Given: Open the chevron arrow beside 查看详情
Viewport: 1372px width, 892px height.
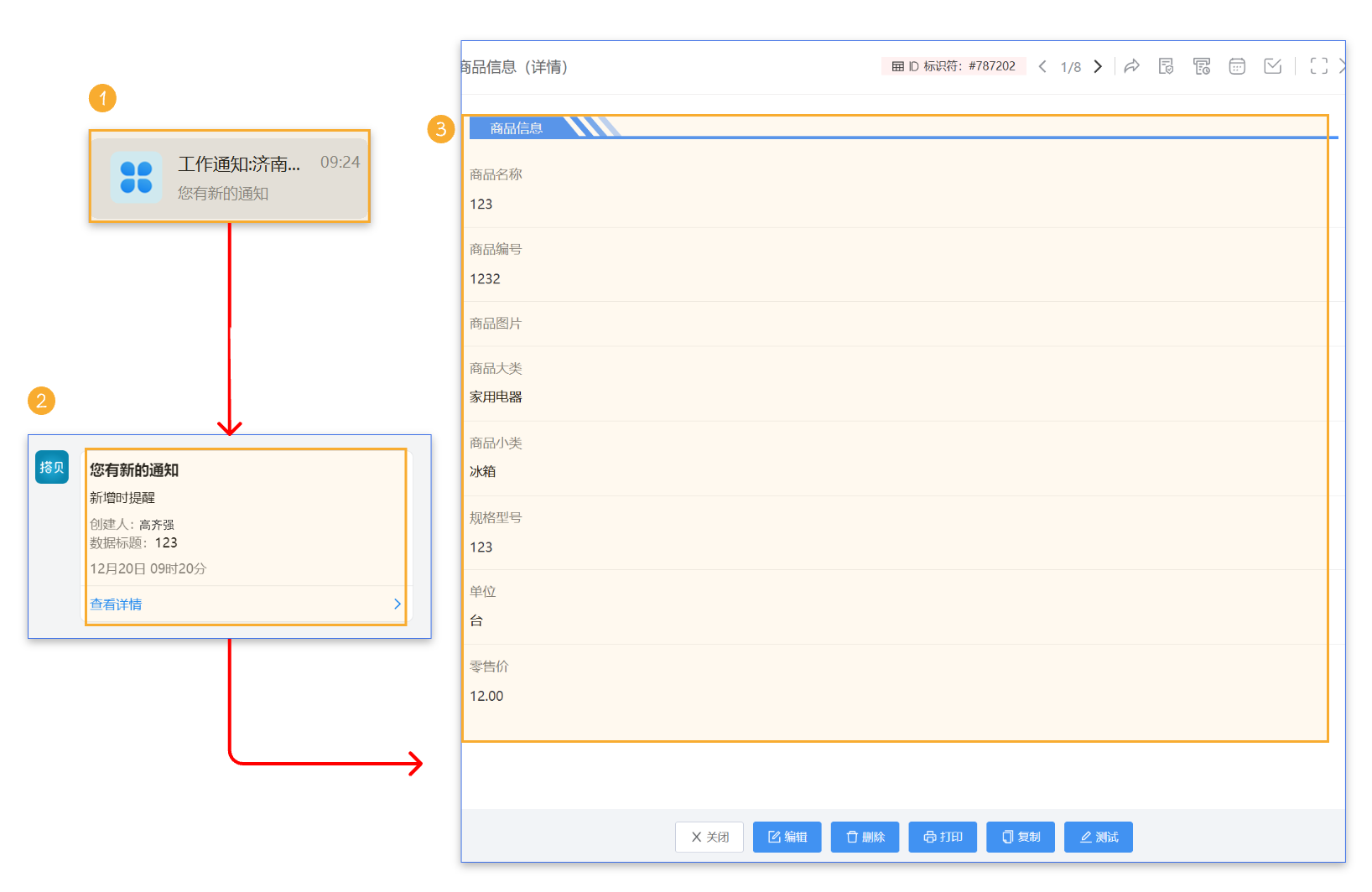Looking at the screenshot, I should 398,604.
